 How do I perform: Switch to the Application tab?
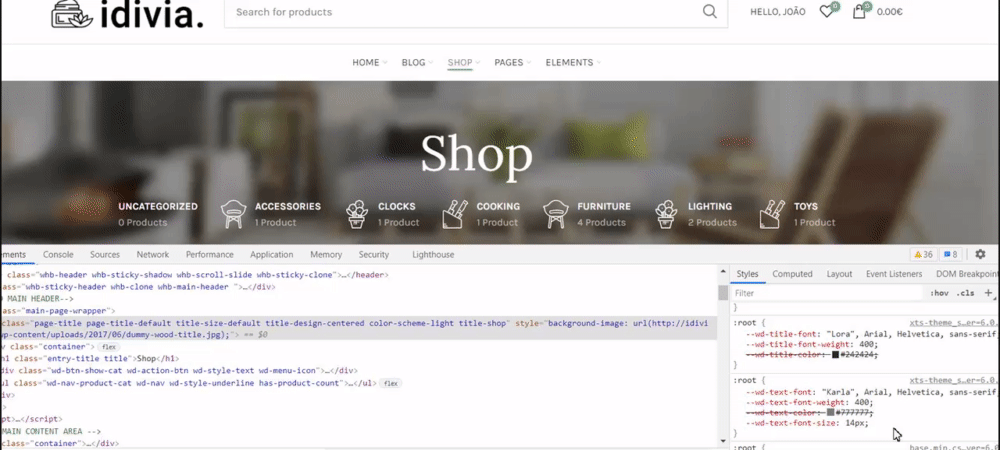(272, 254)
